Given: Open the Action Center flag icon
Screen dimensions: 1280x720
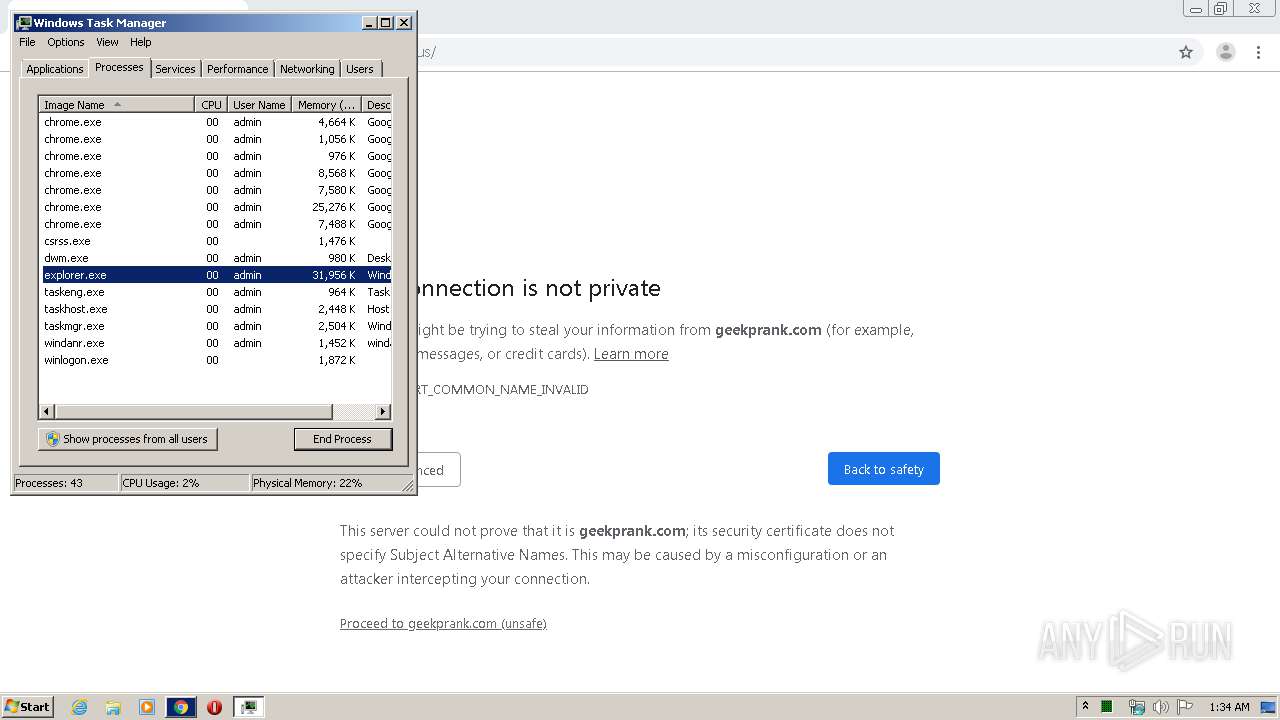Looking at the screenshot, I should pos(1185,707).
